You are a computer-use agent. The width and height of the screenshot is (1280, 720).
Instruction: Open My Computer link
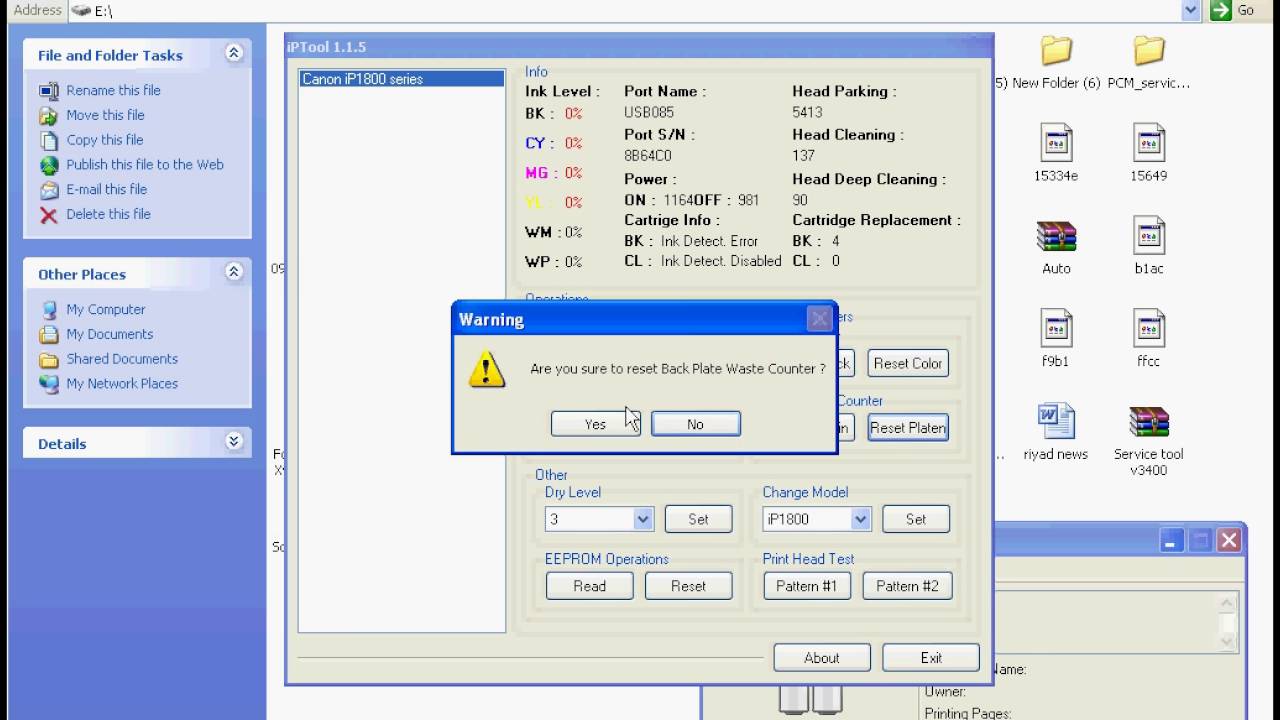coord(106,310)
